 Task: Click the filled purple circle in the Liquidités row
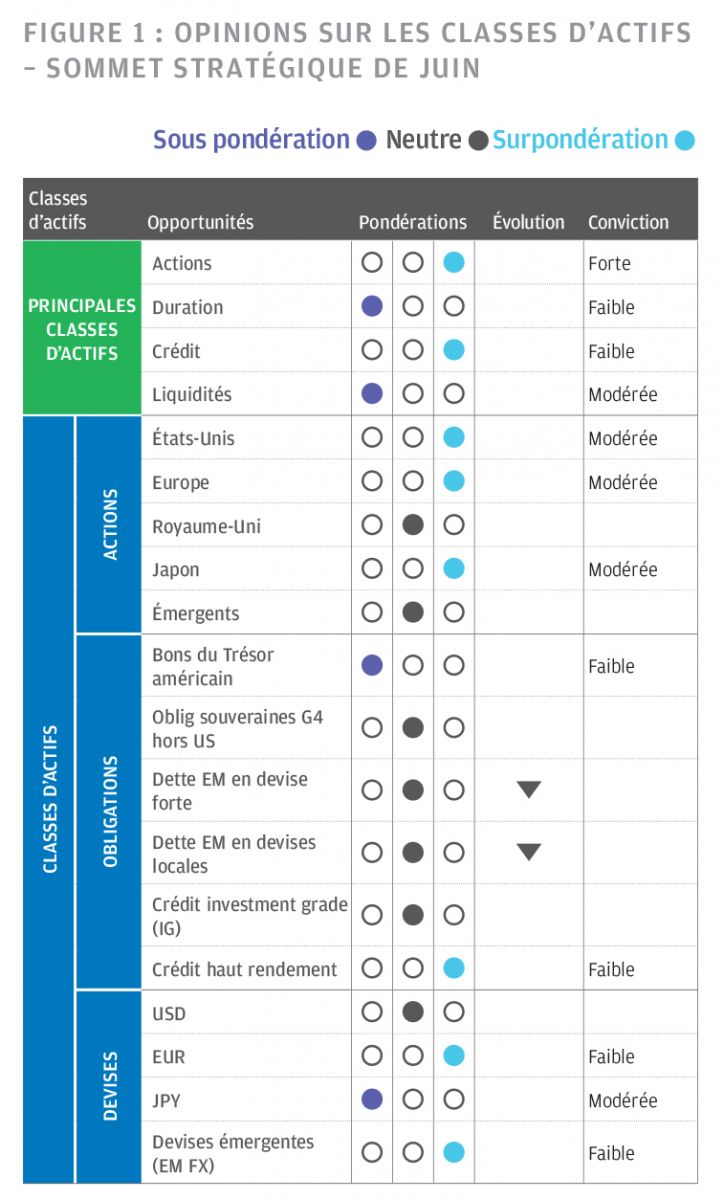pyautogui.click(x=372, y=394)
